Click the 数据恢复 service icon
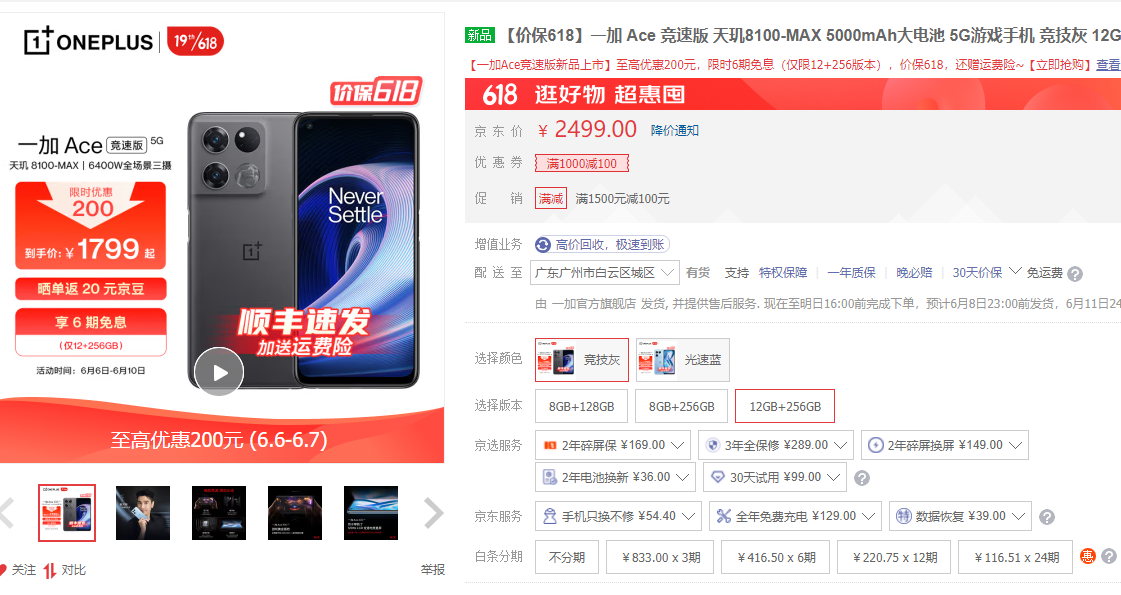This screenshot has height=595, width=1121. point(904,516)
